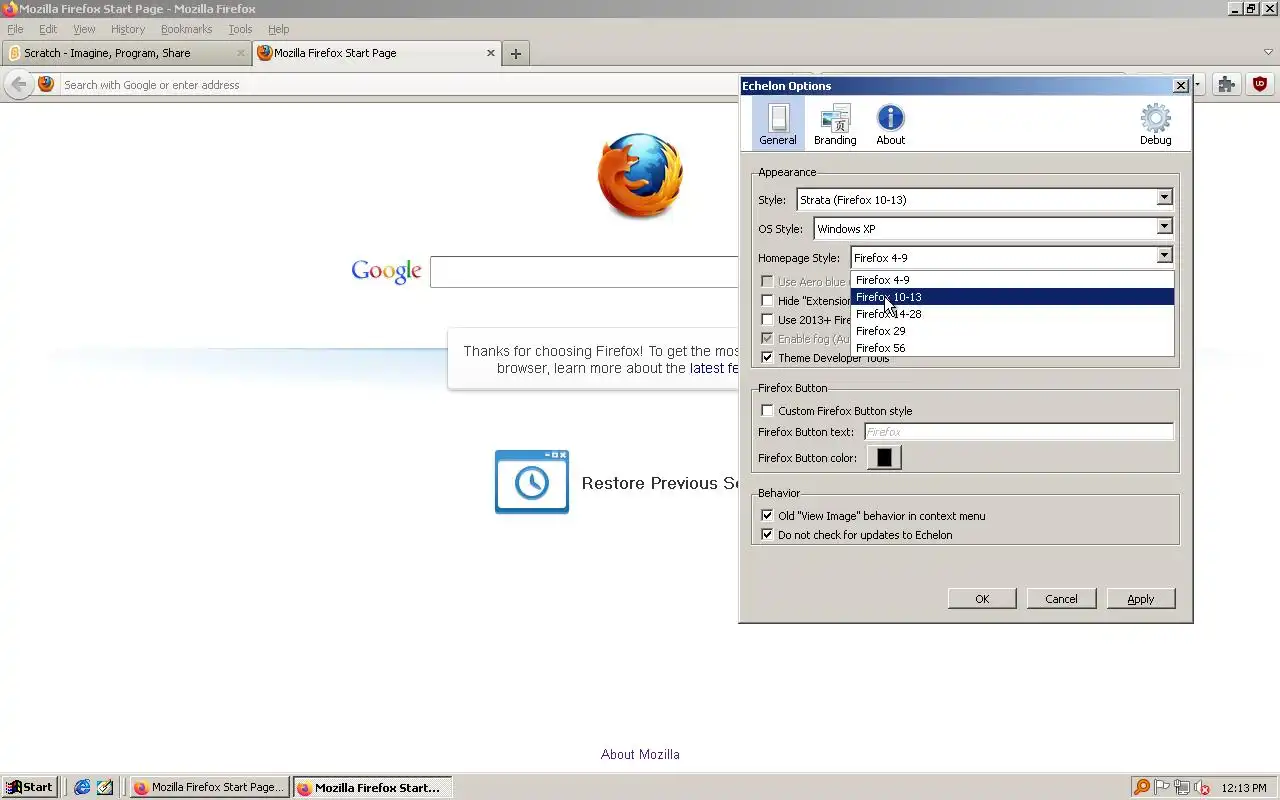Open the Extensions puzzle-piece toolbar icon
The height and width of the screenshot is (800, 1280).
pyautogui.click(x=1227, y=84)
